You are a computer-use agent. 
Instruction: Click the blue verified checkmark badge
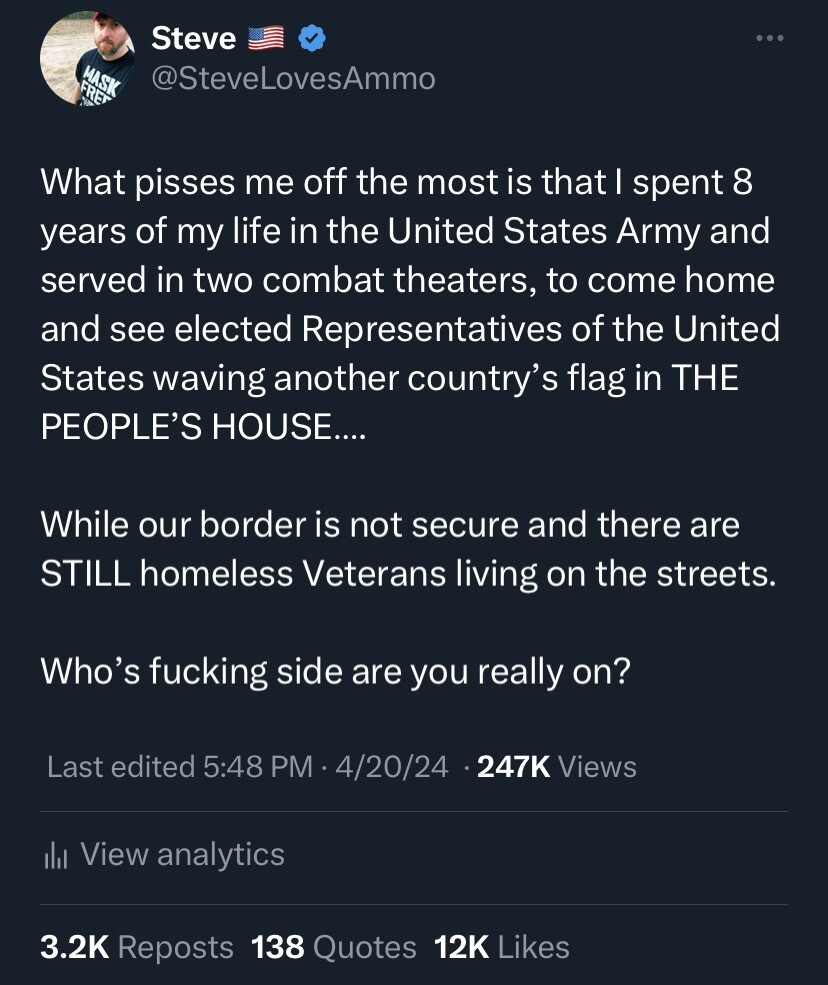coord(312,39)
